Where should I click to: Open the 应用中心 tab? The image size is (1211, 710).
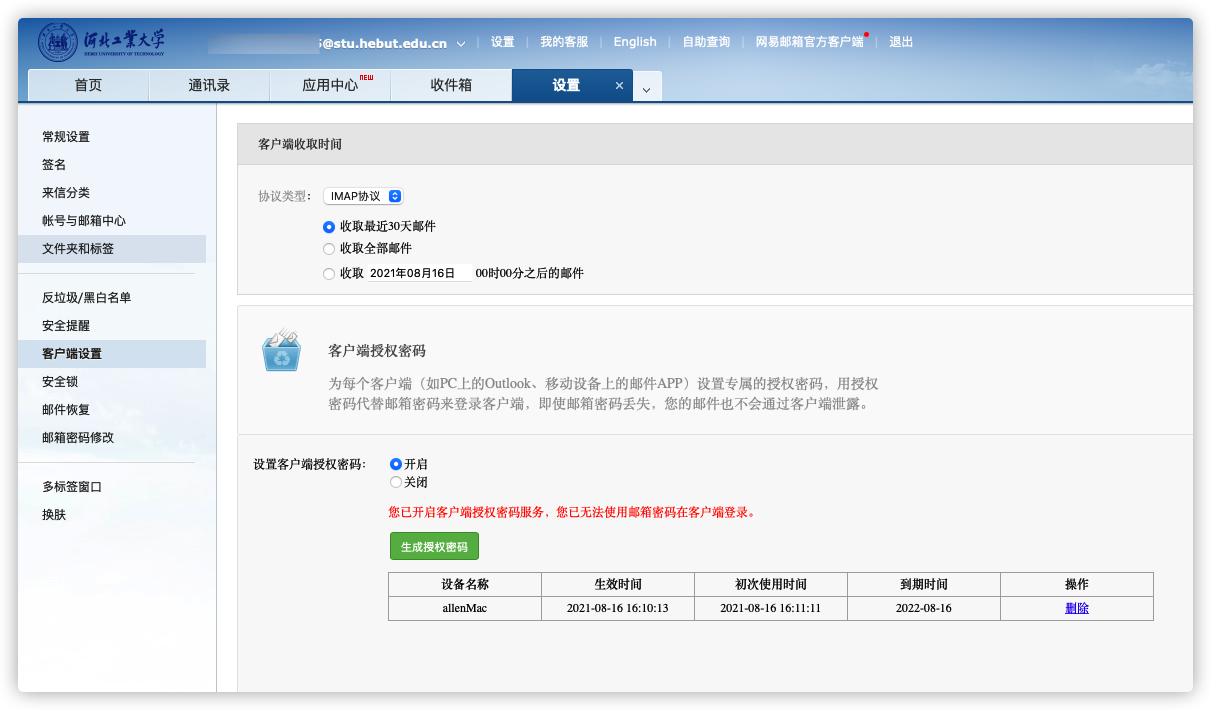[x=330, y=85]
